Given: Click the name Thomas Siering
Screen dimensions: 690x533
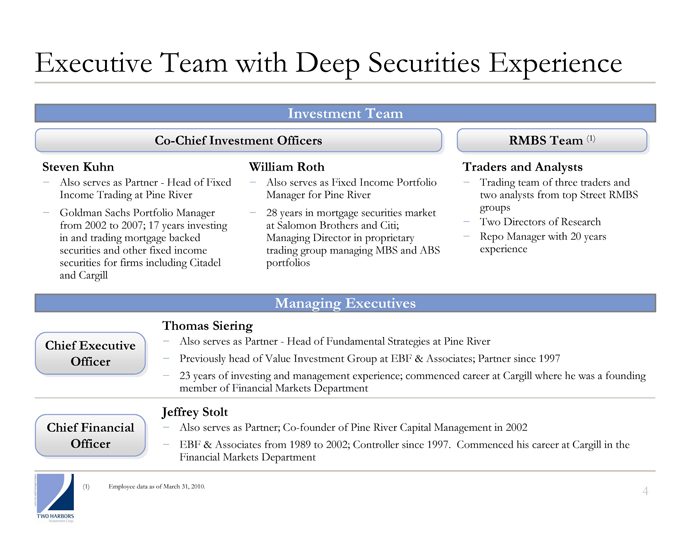Looking at the screenshot, I should tap(207, 326).
